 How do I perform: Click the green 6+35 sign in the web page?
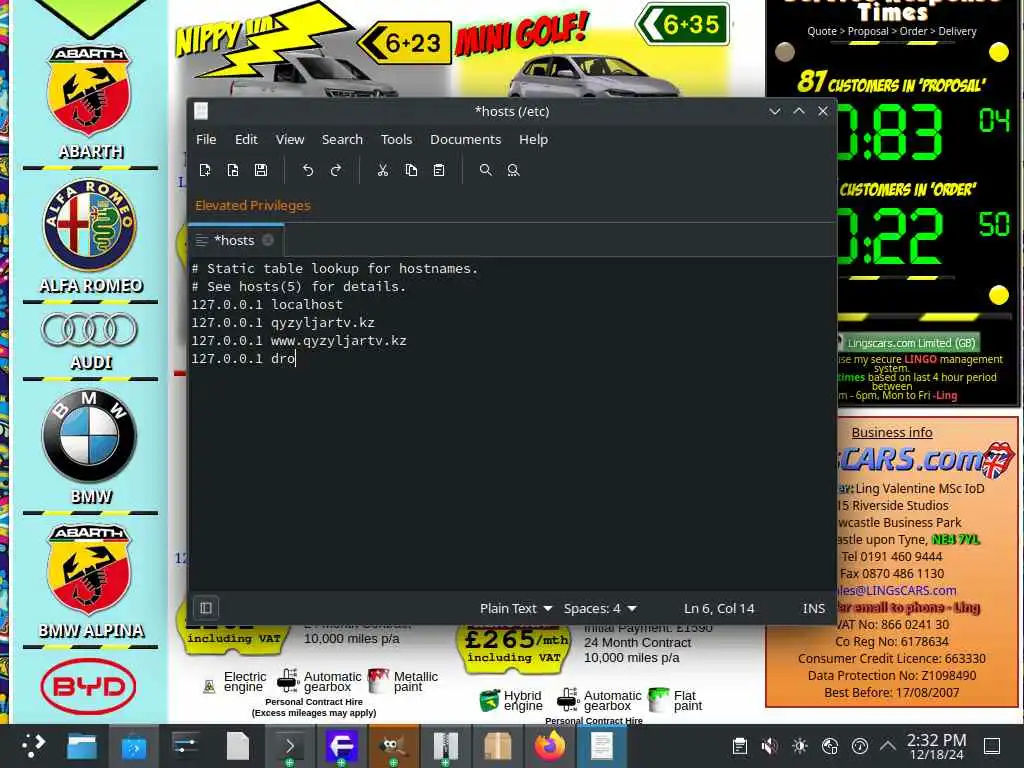(682, 24)
